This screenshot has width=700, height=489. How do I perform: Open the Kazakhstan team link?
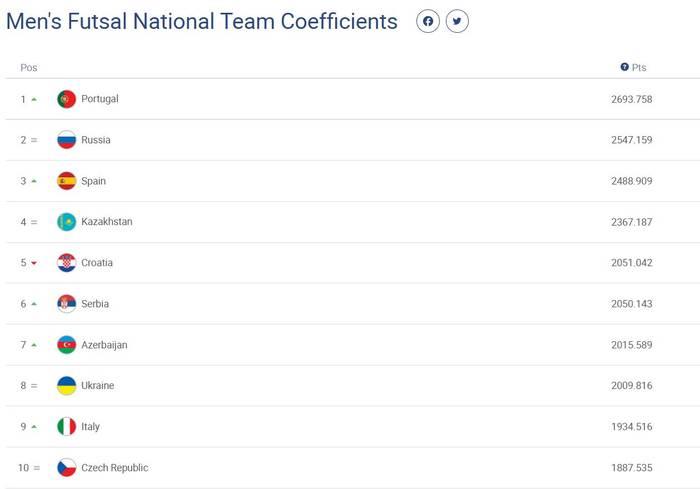107,222
